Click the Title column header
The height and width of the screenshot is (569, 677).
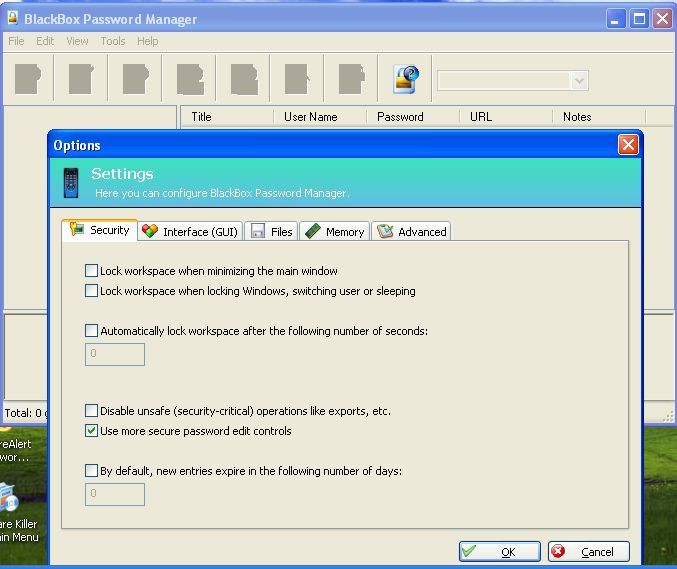(227, 117)
